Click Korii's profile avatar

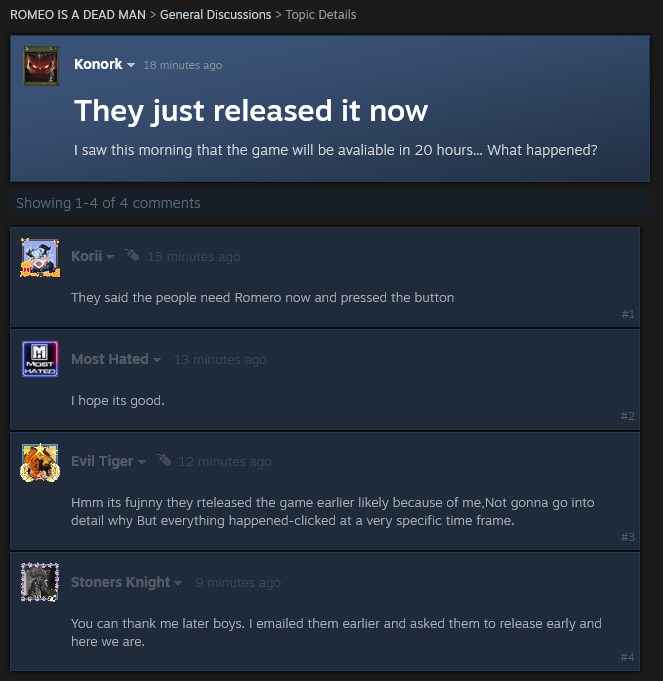[x=40, y=258]
